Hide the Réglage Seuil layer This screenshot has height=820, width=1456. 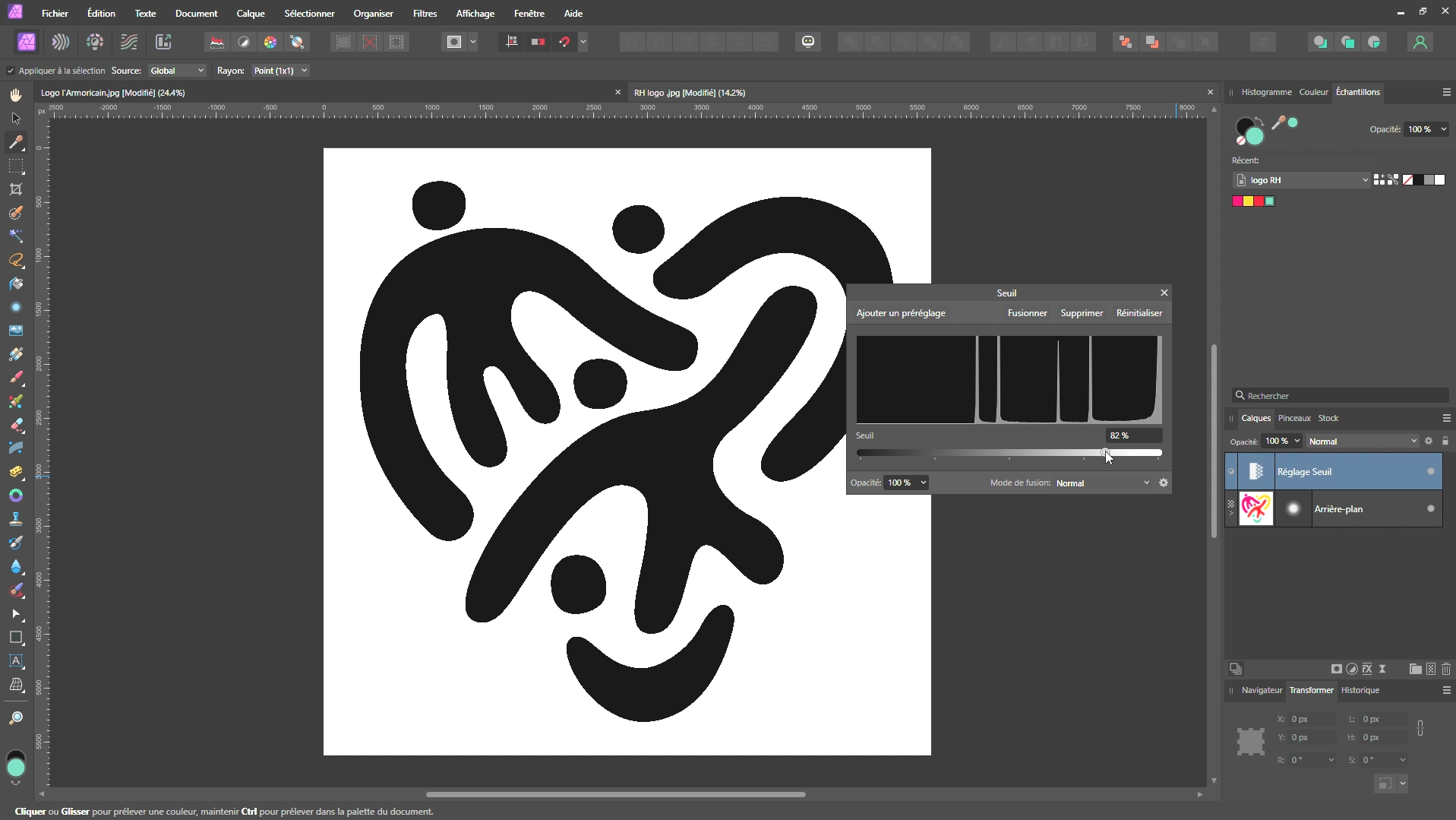[x=1430, y=472]
